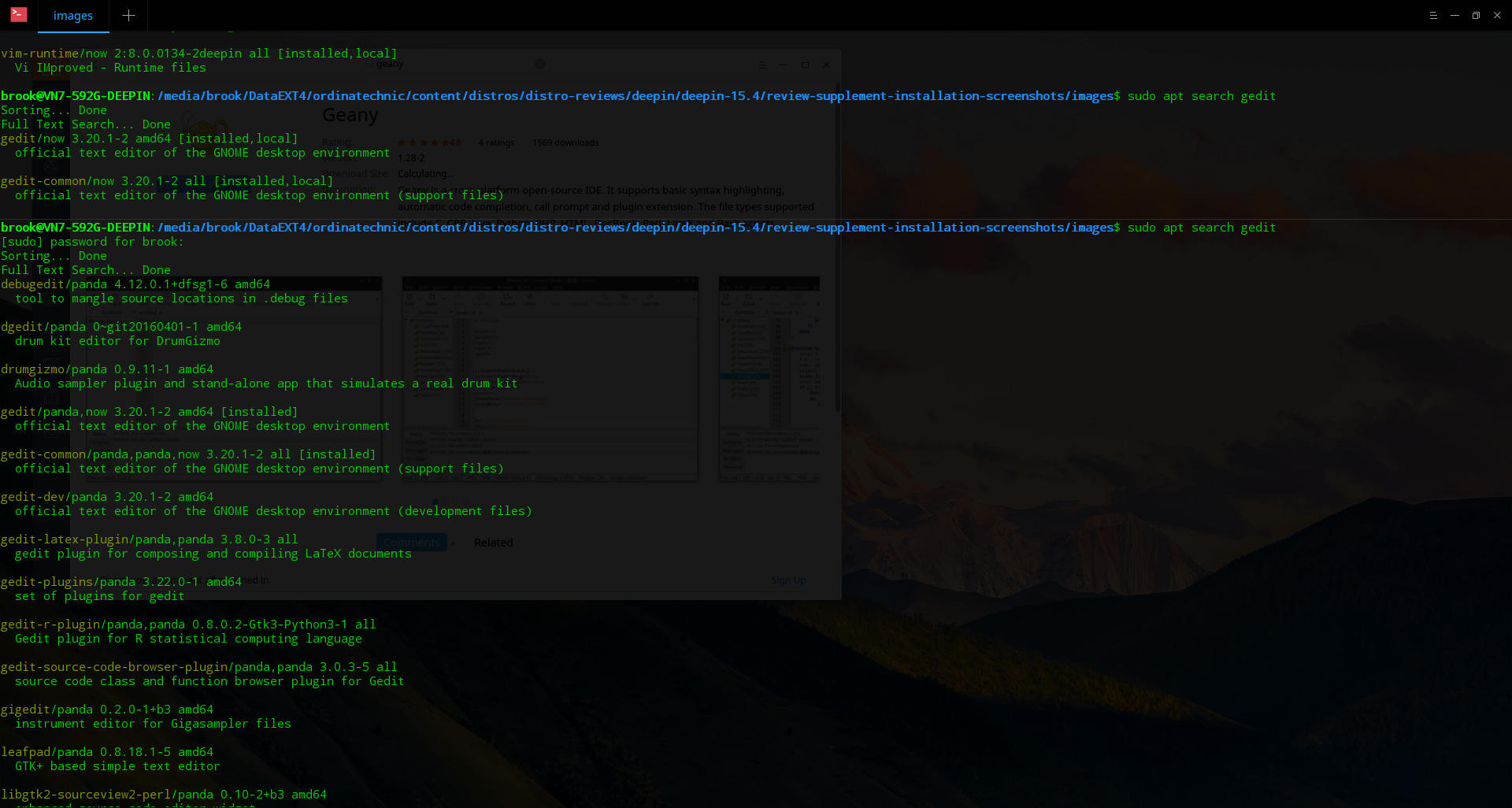Open the rightmost Geany screenshot thumbnail
The width and height of the screenshot is (1512, 808).
click(x=769, y=379)
